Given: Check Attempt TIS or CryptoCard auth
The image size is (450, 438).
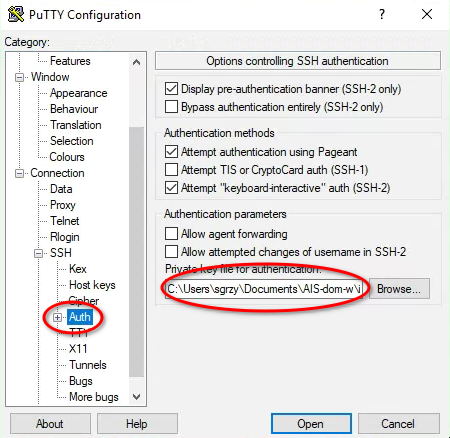Looking at the screenshot, I should tap(171, 170).
